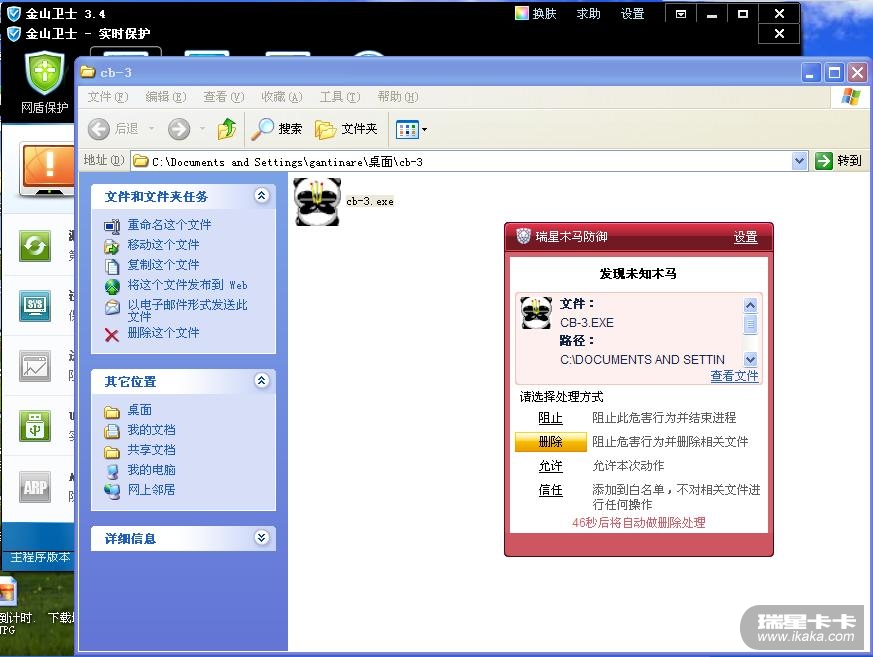Go up one folder level icon
873x657 pixels.
pos(227,129)
